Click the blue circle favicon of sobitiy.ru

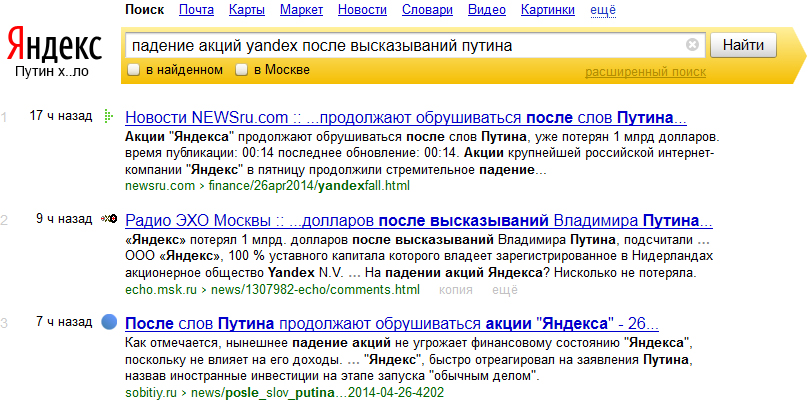click(x=109, y=322)
